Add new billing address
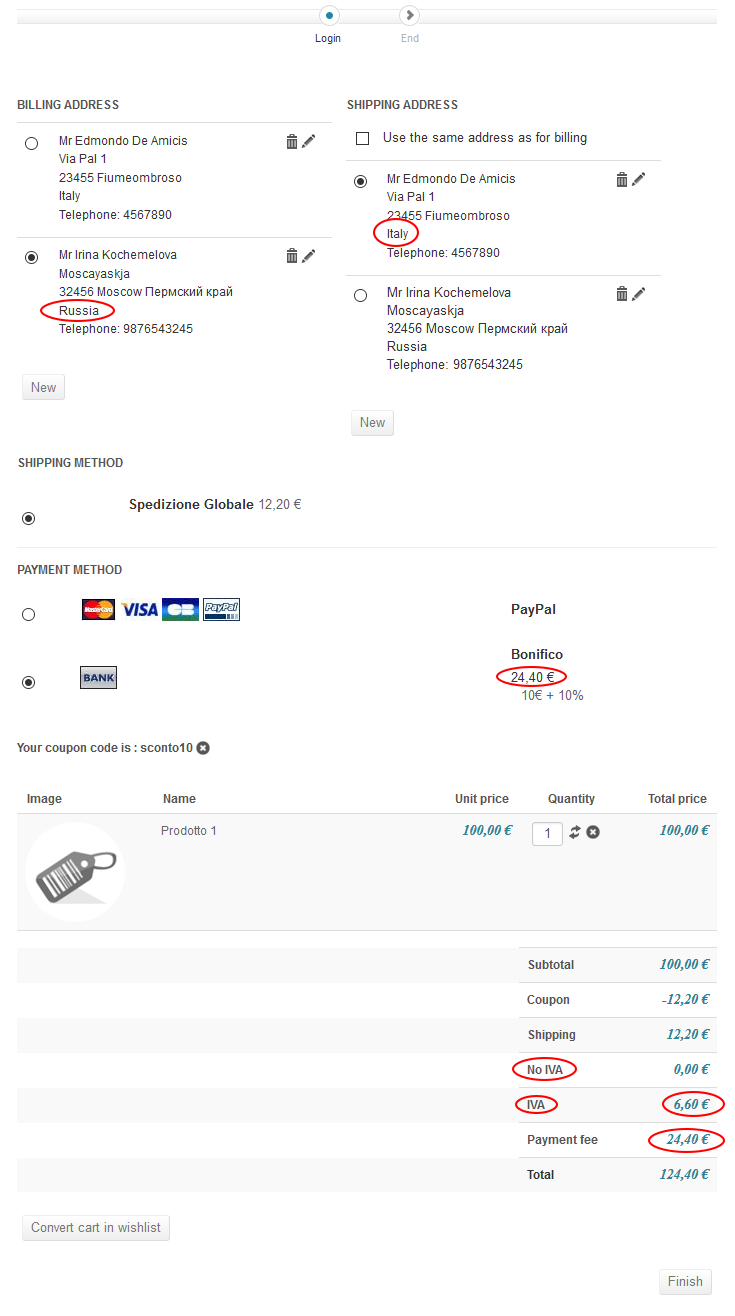Viewport: 735px width, 1316px height. pos(43,387)
